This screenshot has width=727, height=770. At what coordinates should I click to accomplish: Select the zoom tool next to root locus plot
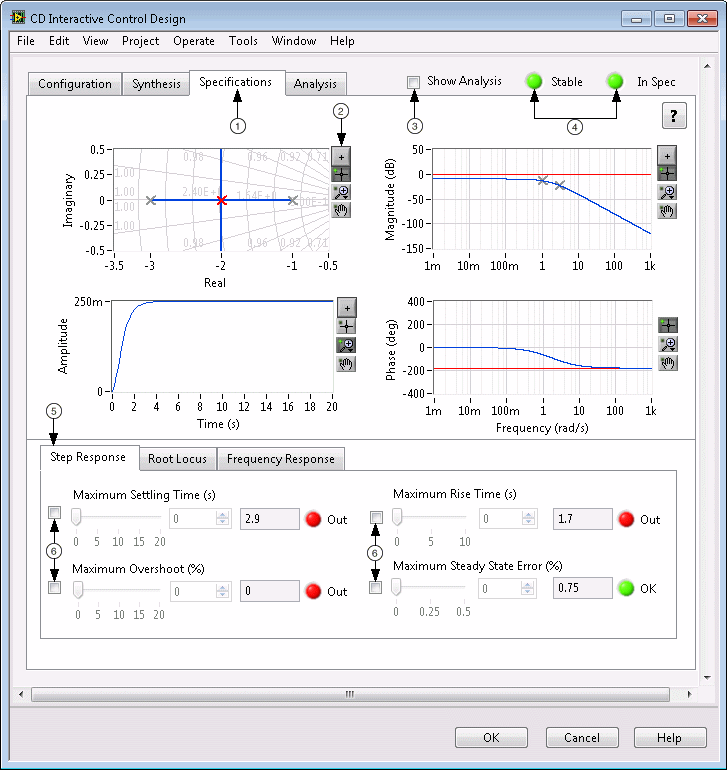click(341, 192)
